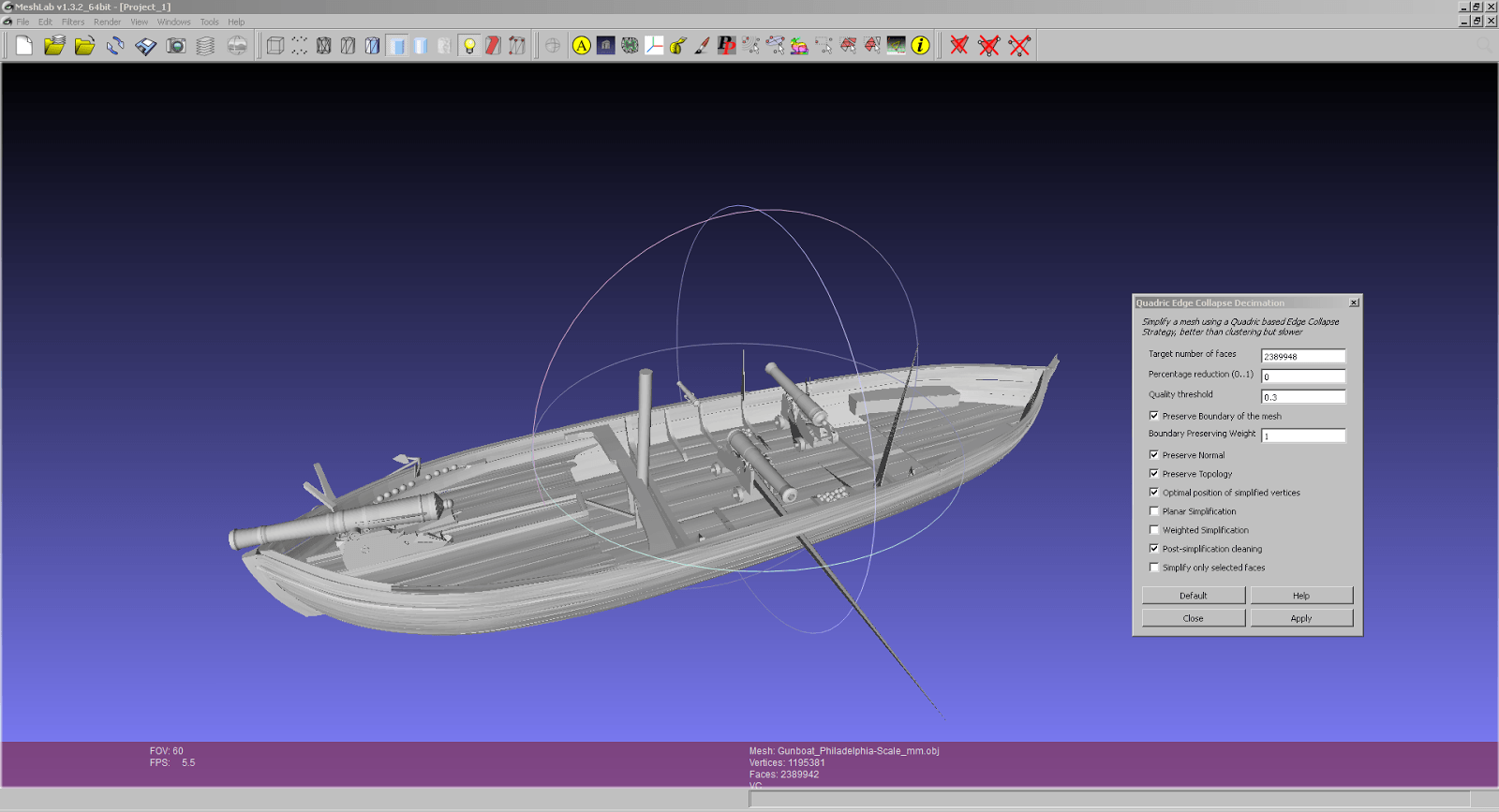Select the yellow Align tool icon

coord(582,45)
